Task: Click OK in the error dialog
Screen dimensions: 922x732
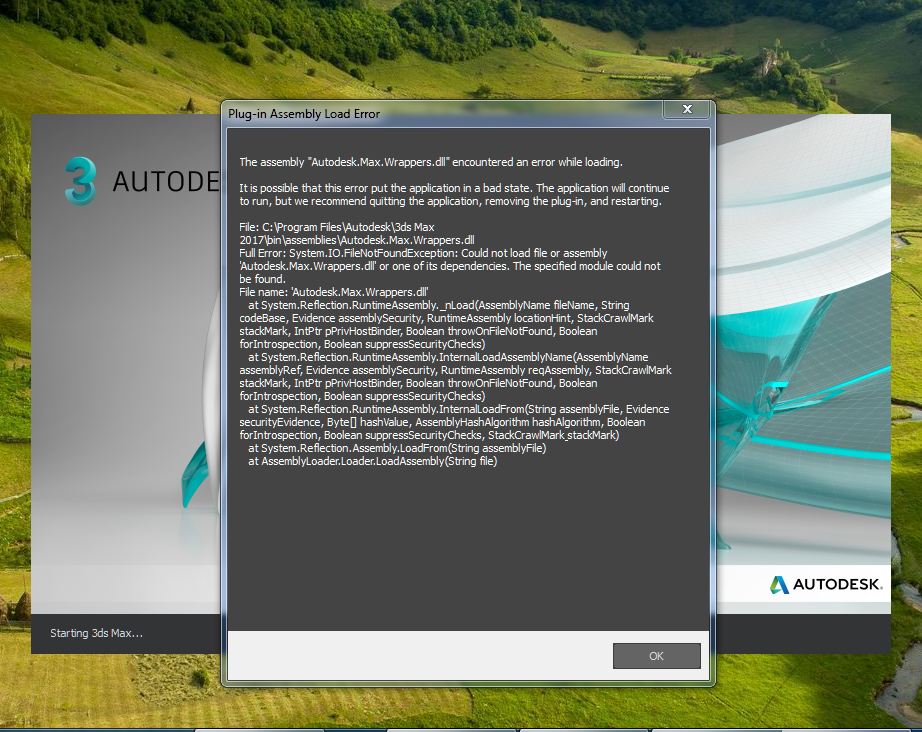Action: pyautogui.click(x=656, y=656)
